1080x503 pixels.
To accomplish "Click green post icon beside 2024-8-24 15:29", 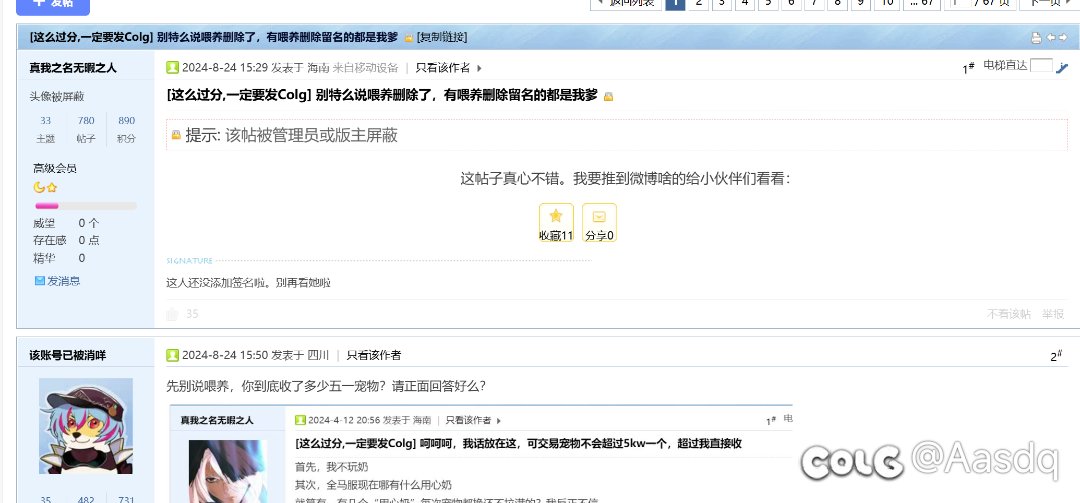I will click(x=173, y=68).
